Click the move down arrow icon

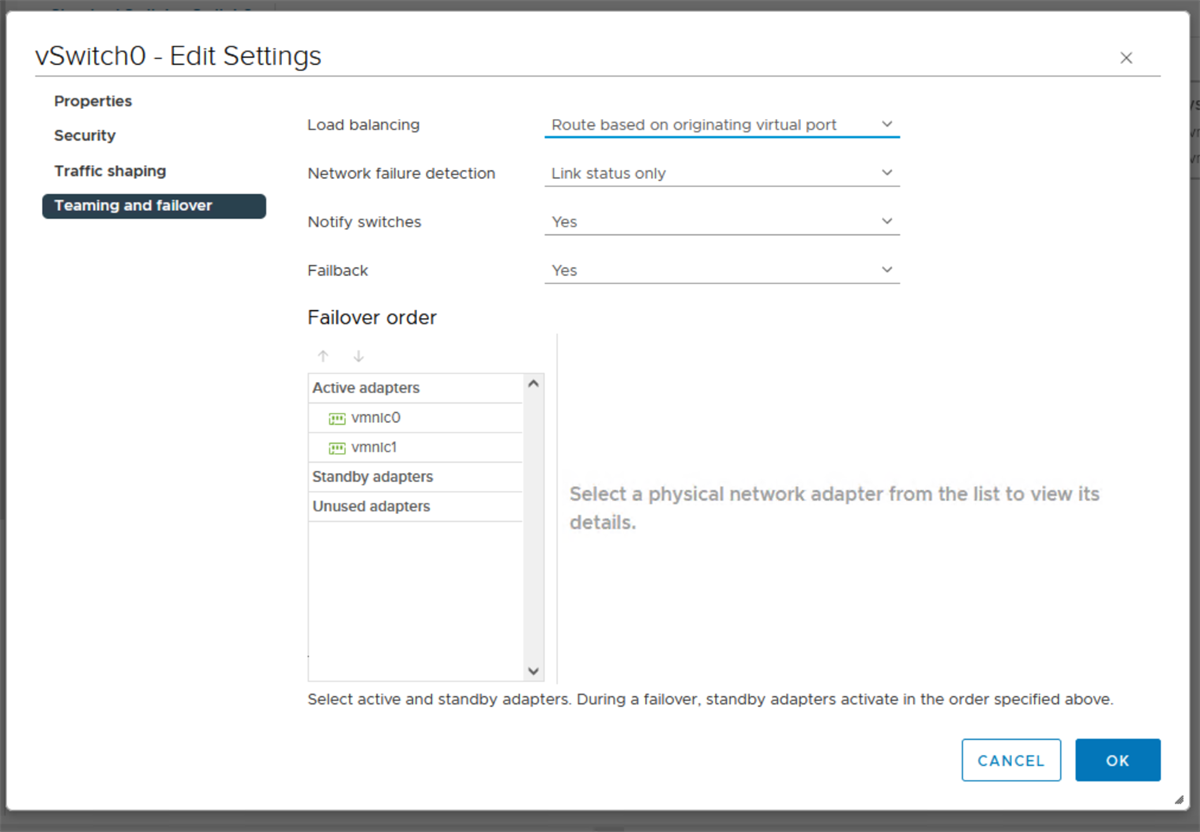(359, 356)
